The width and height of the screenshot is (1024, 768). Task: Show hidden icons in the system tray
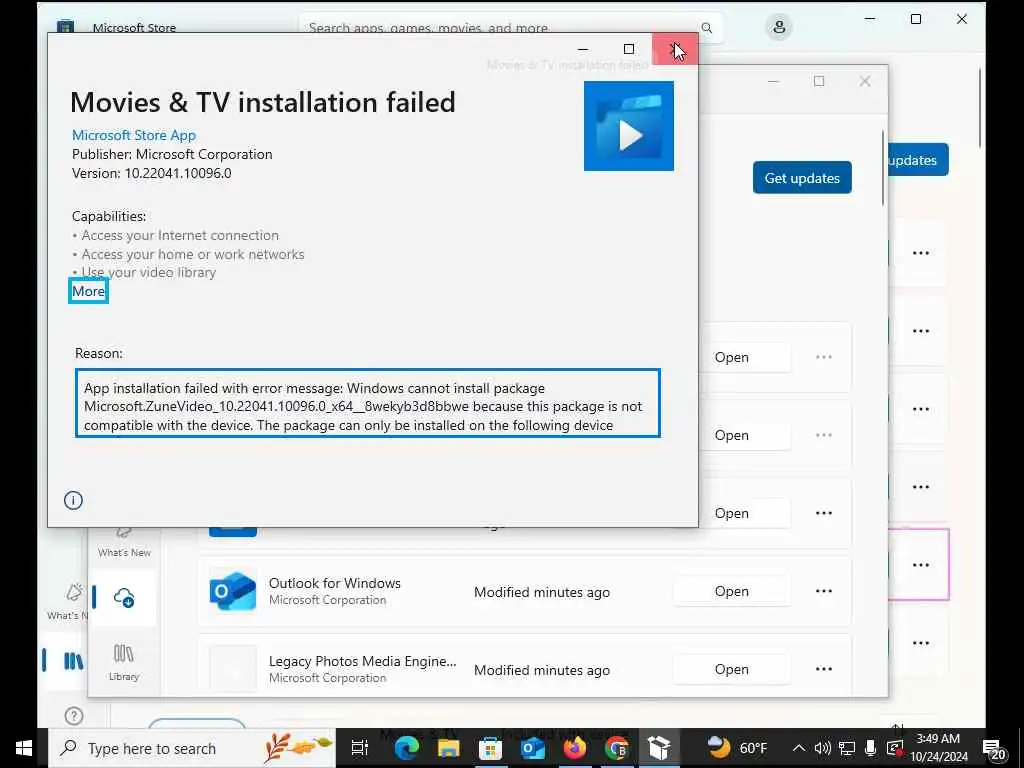pyautogui.click(x=798, y=748)
